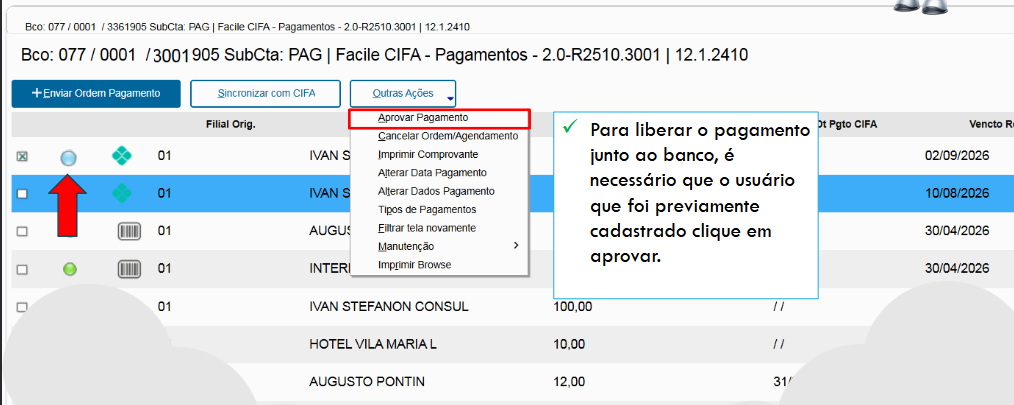Select Imprimir Comprovante from menu

tap(427, 155)
